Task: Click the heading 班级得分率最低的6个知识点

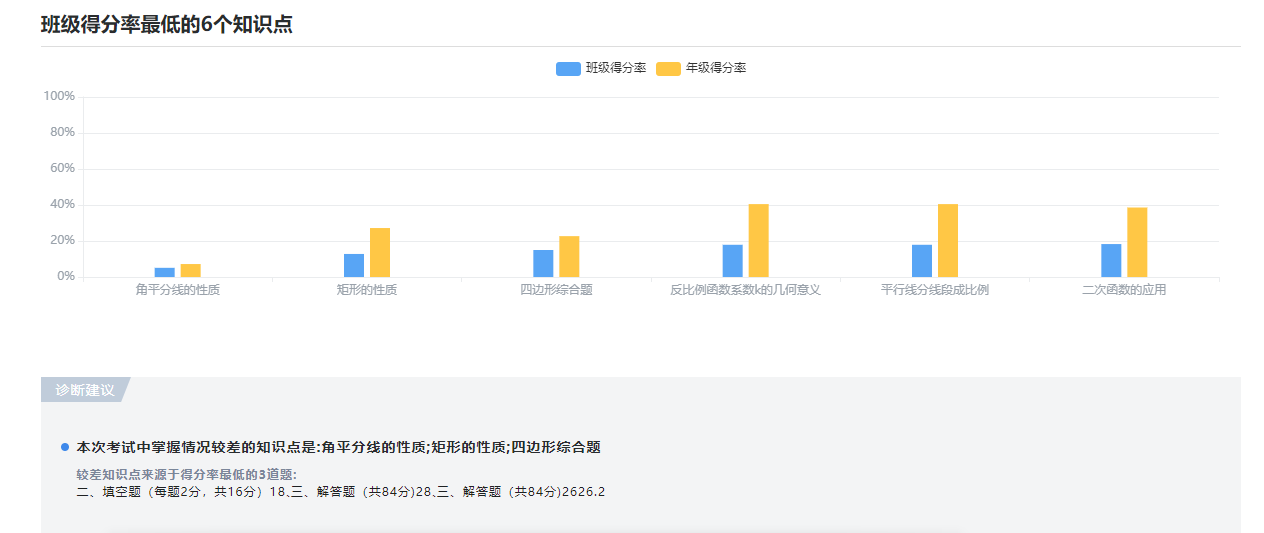Action: pyautogui.click(x=166, y=25)
